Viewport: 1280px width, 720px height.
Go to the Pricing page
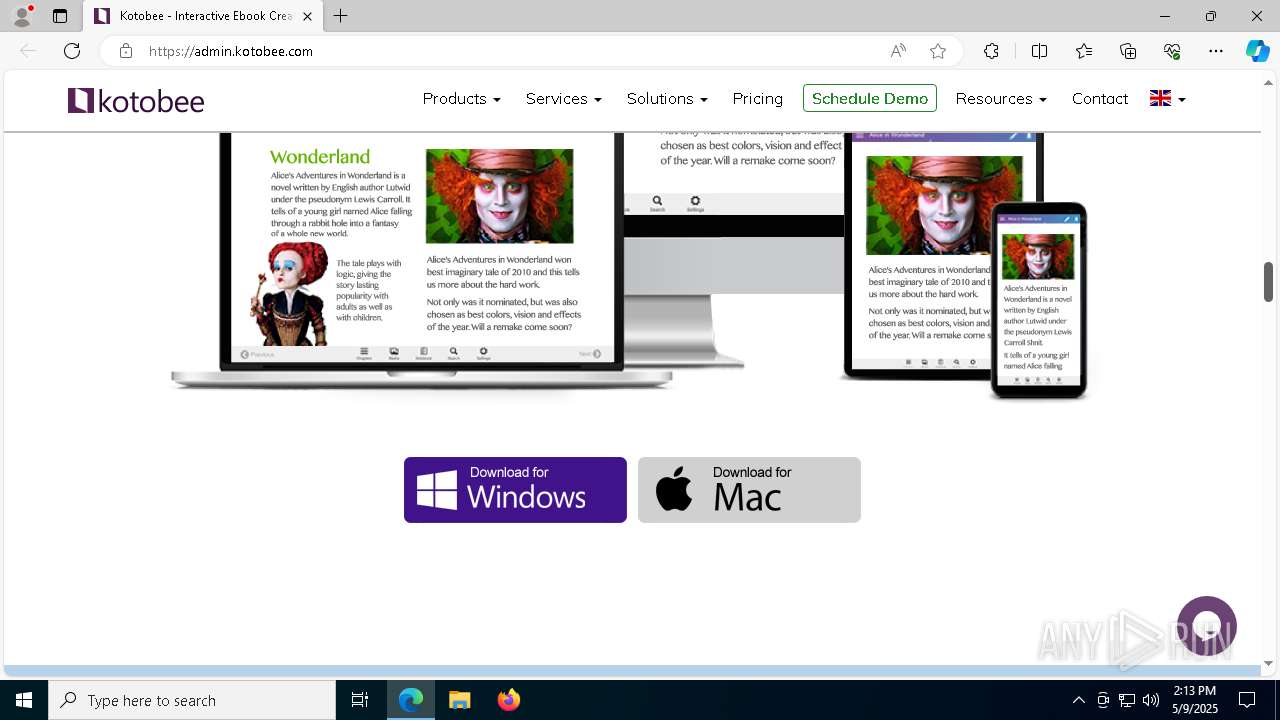pyautogui.click(x=757, y=98)
